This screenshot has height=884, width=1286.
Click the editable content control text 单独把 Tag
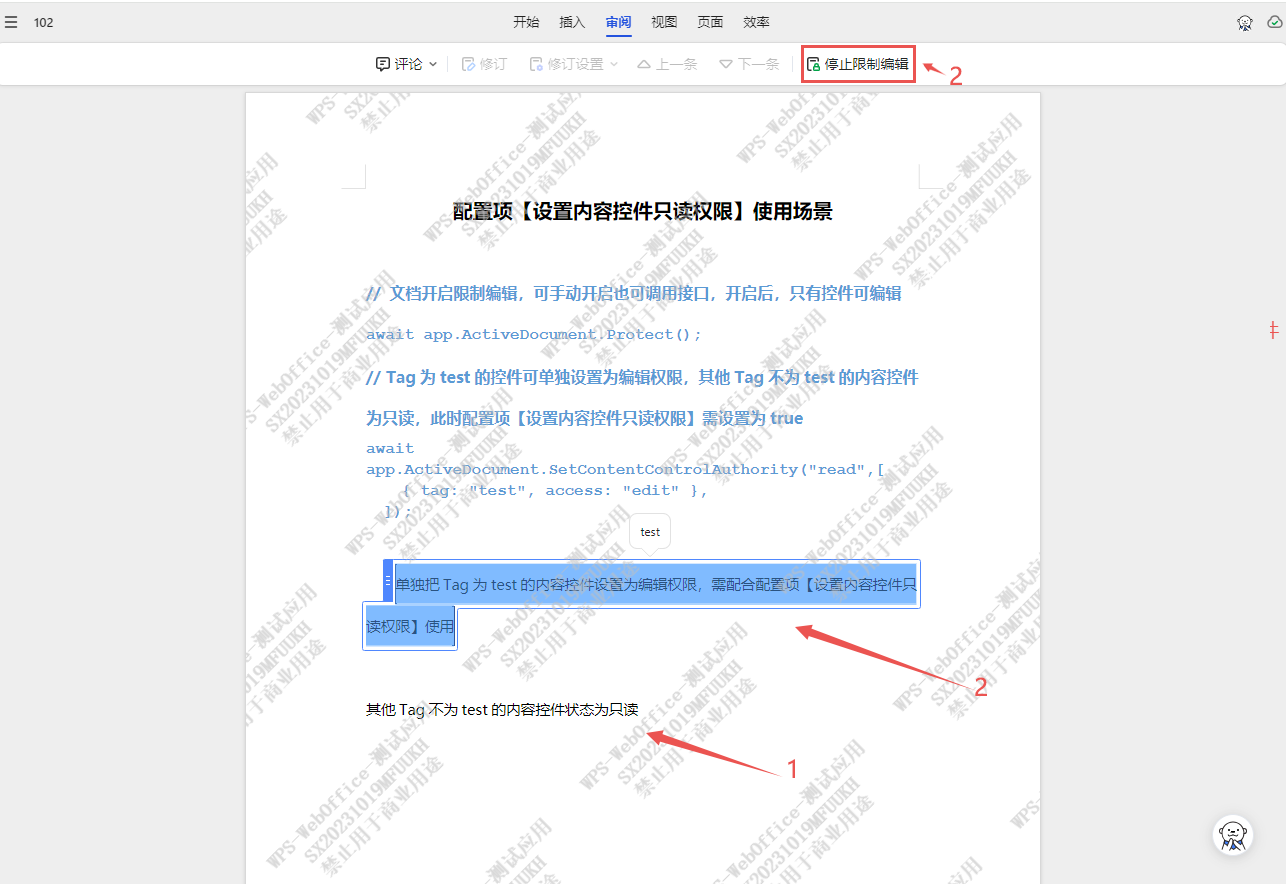(656, 584)
